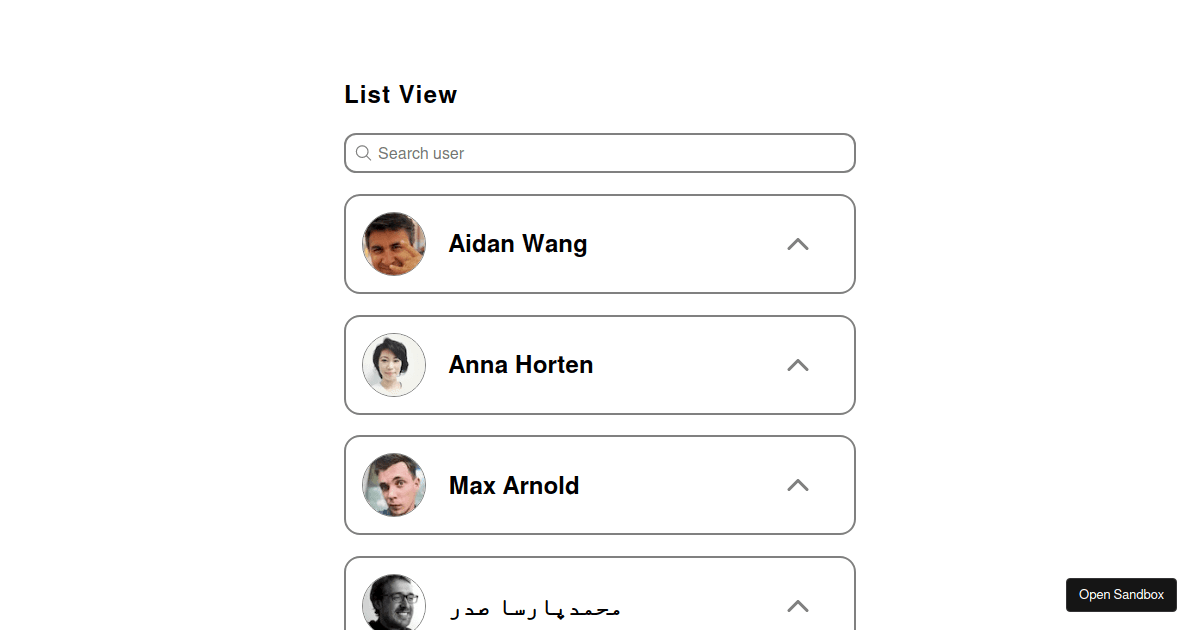Open Aidan Wang's profile picture

coord(393,243)
